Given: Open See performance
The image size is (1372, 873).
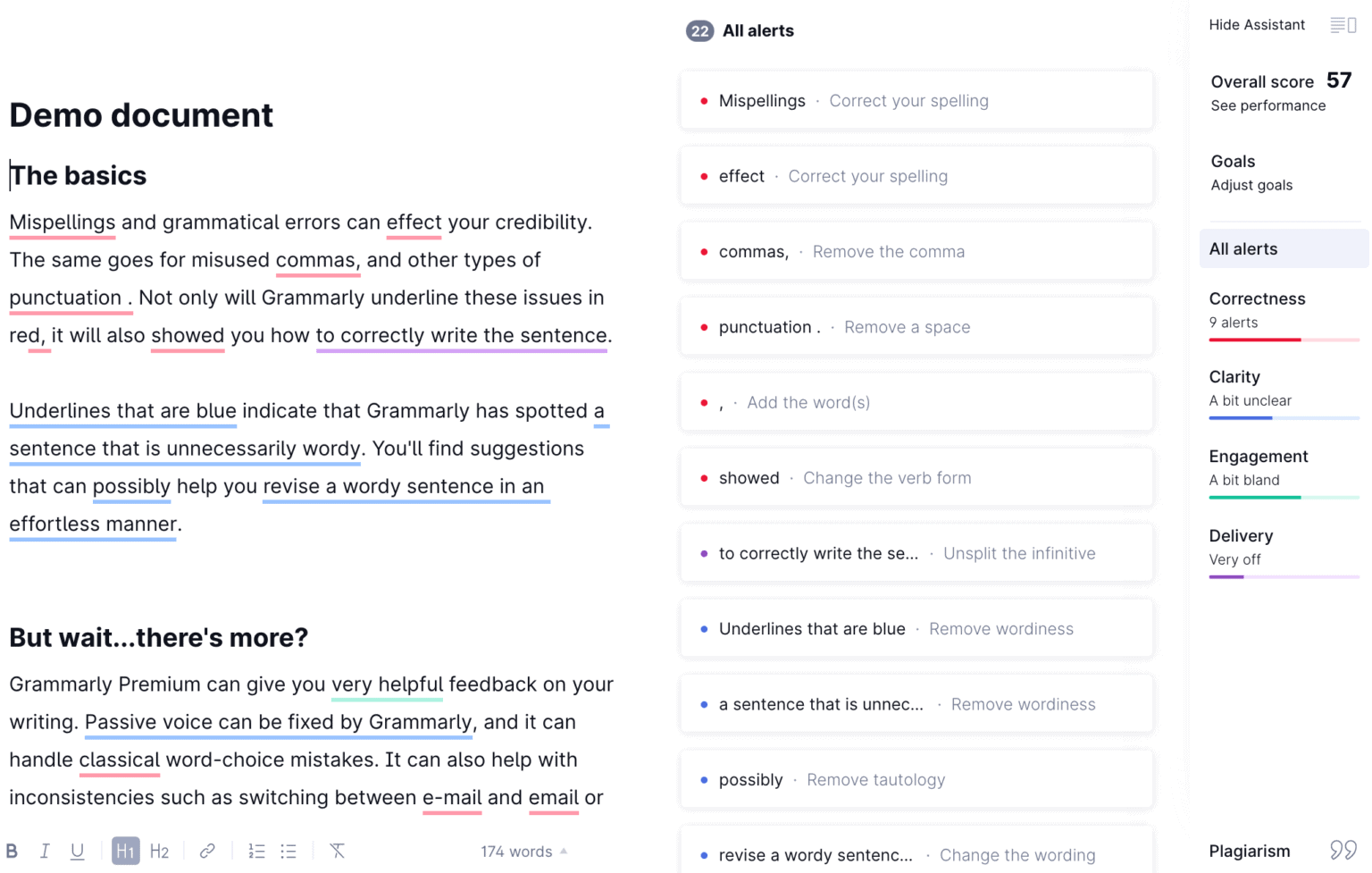Looking at the screenshot, I should (x=1267, y=105).
